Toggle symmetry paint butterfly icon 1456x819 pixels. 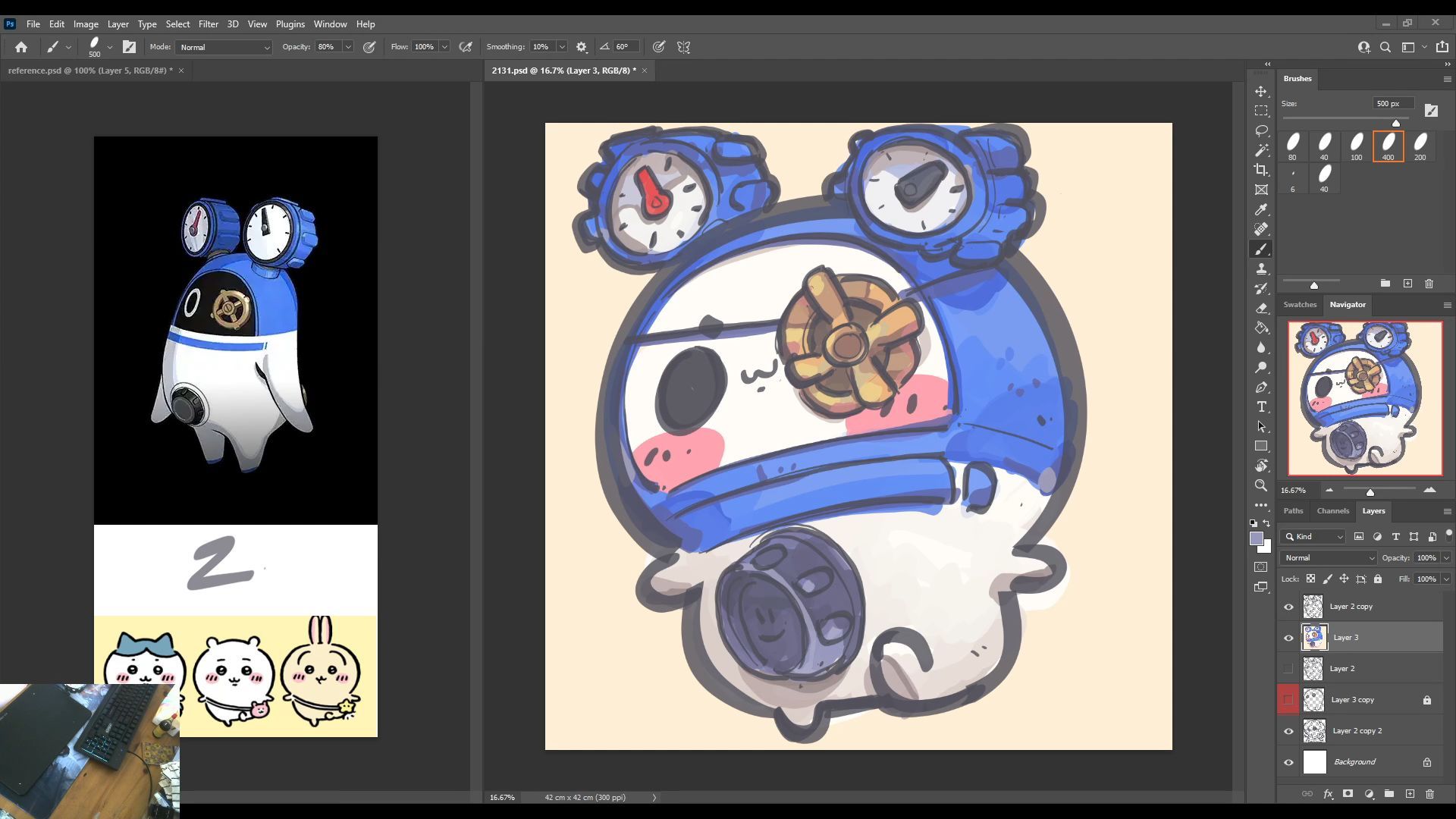click(683, 47)
